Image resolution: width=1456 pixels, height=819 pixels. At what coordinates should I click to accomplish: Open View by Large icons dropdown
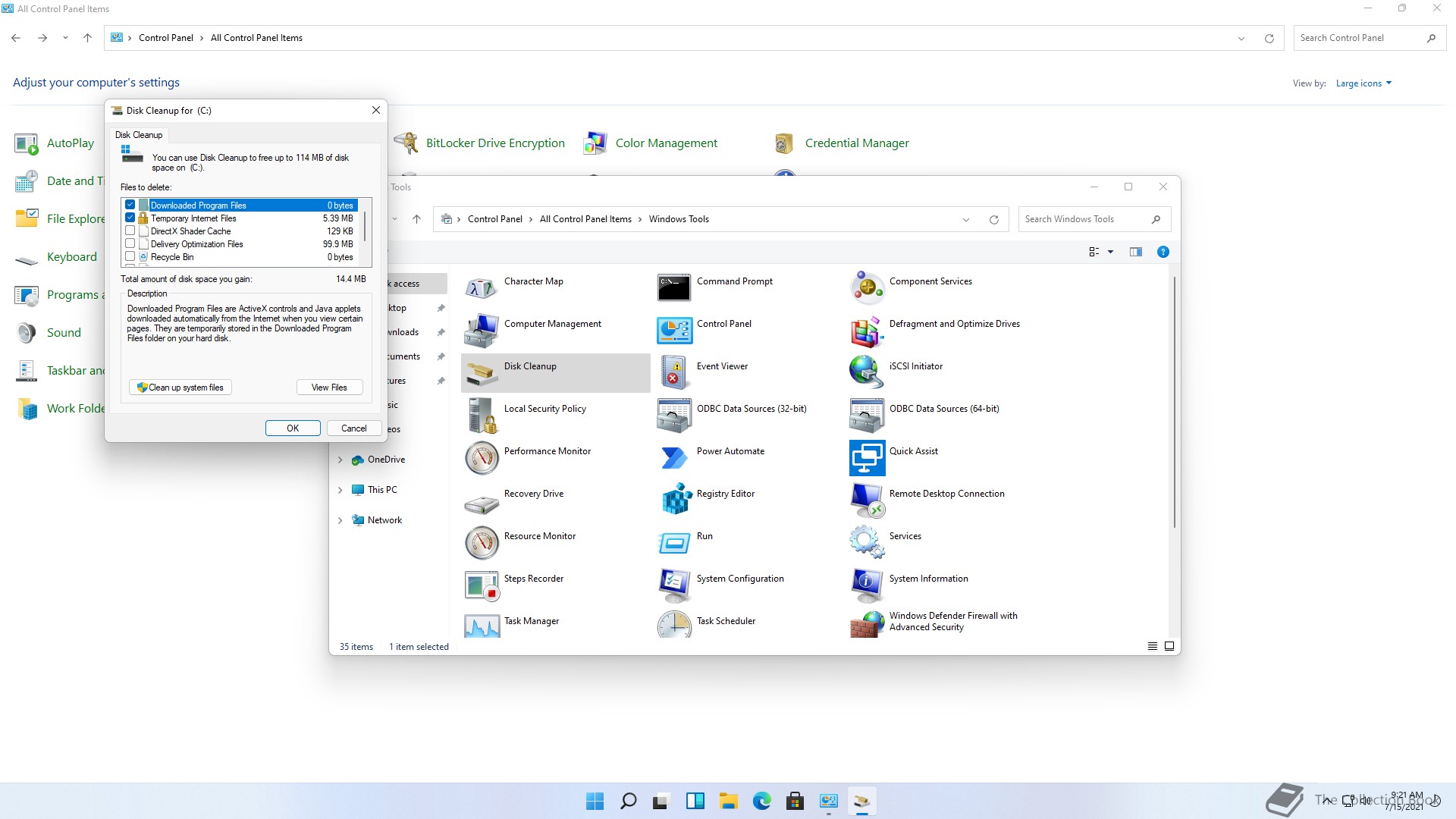point(1363,83)
